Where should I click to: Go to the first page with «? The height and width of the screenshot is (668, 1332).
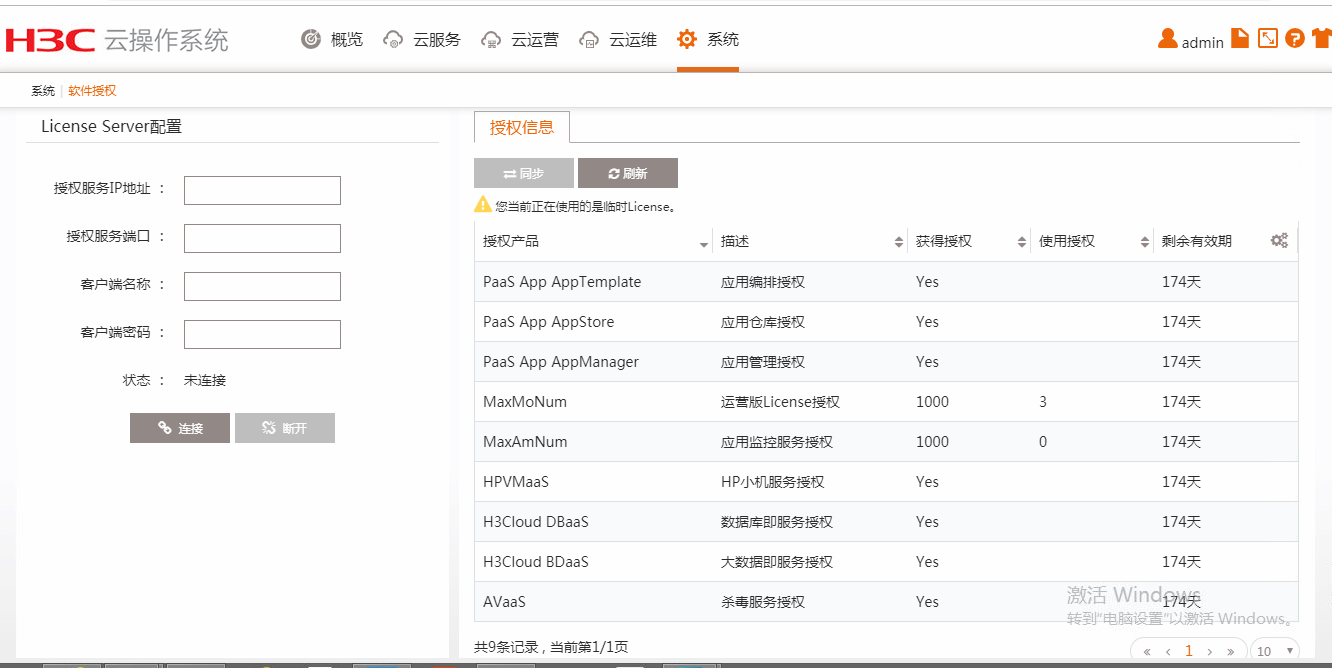point(1147,651)
